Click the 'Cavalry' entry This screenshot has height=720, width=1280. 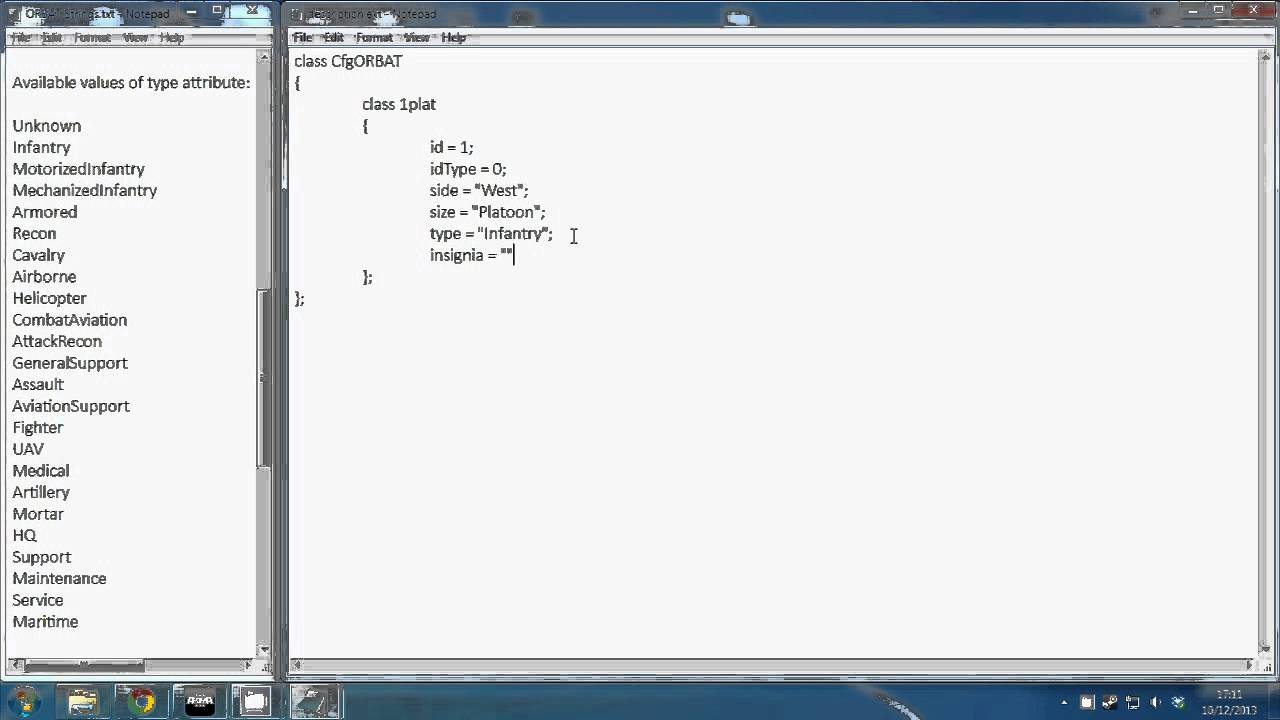[x=39, y=255]
